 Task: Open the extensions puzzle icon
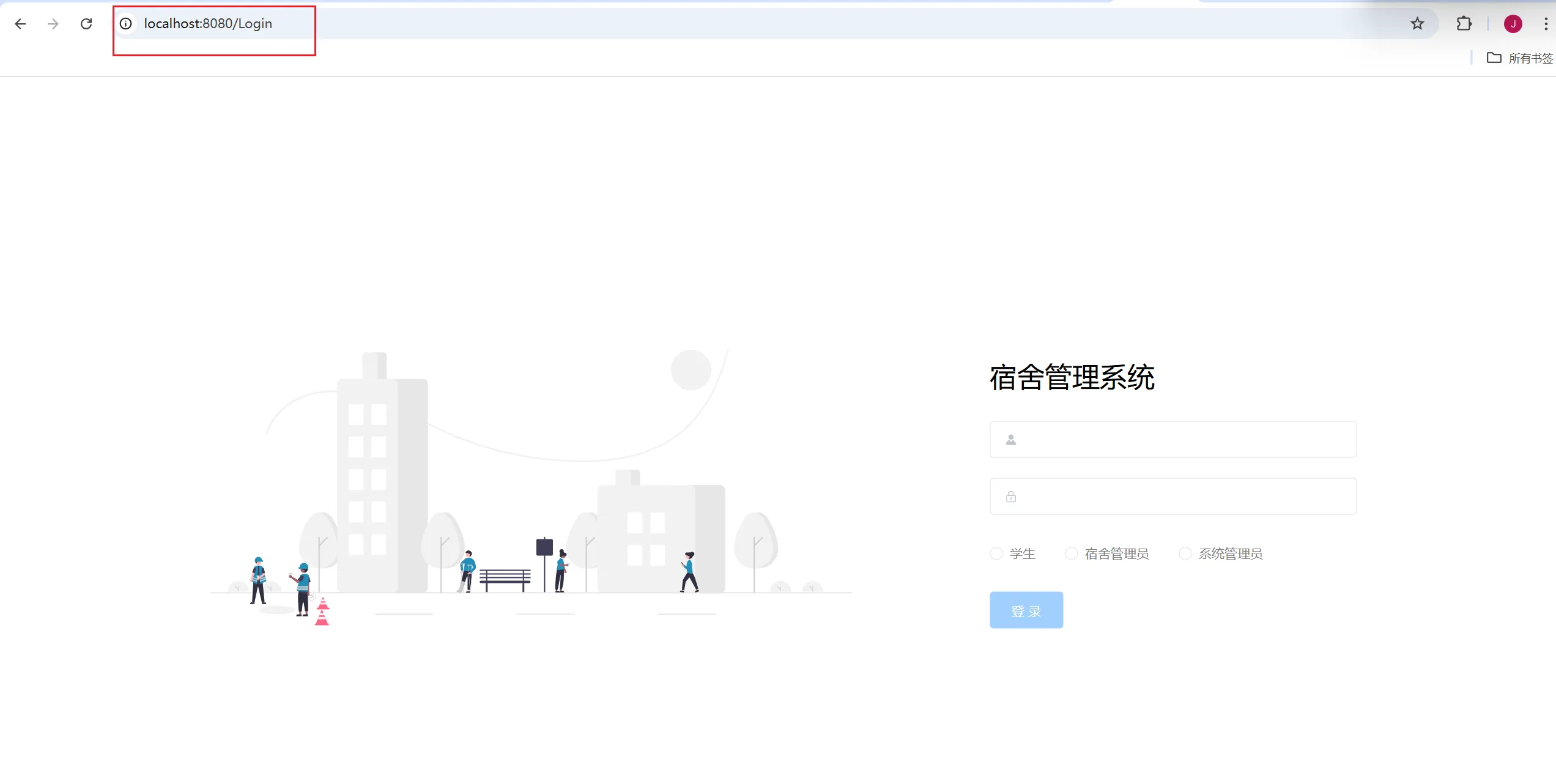coord(1464,24)
